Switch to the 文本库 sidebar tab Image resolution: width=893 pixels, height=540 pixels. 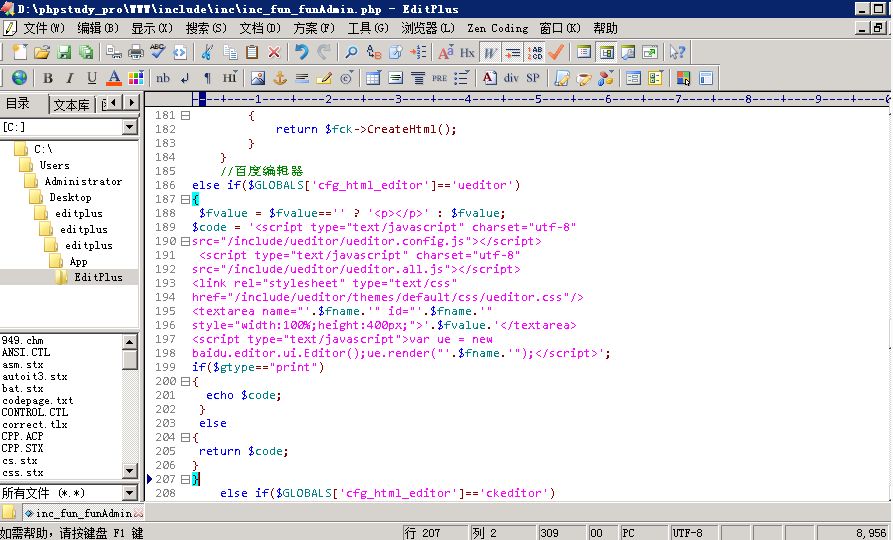coord(71,104)
